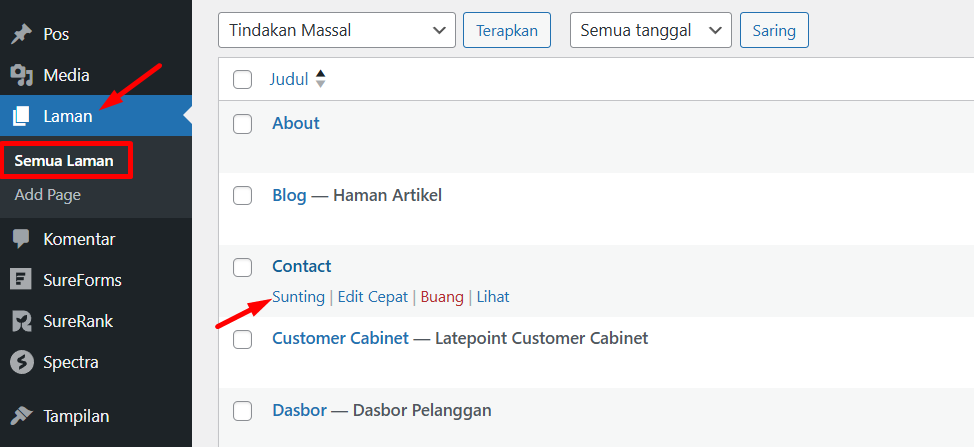Open the Tindakan Massal dropdown
The image size is (974, 447).
(336, 30)
